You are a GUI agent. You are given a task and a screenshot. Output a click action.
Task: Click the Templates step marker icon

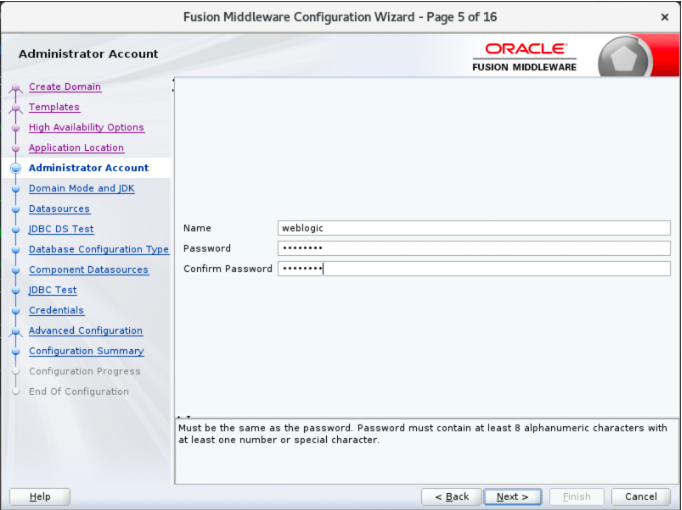(16, 108)
